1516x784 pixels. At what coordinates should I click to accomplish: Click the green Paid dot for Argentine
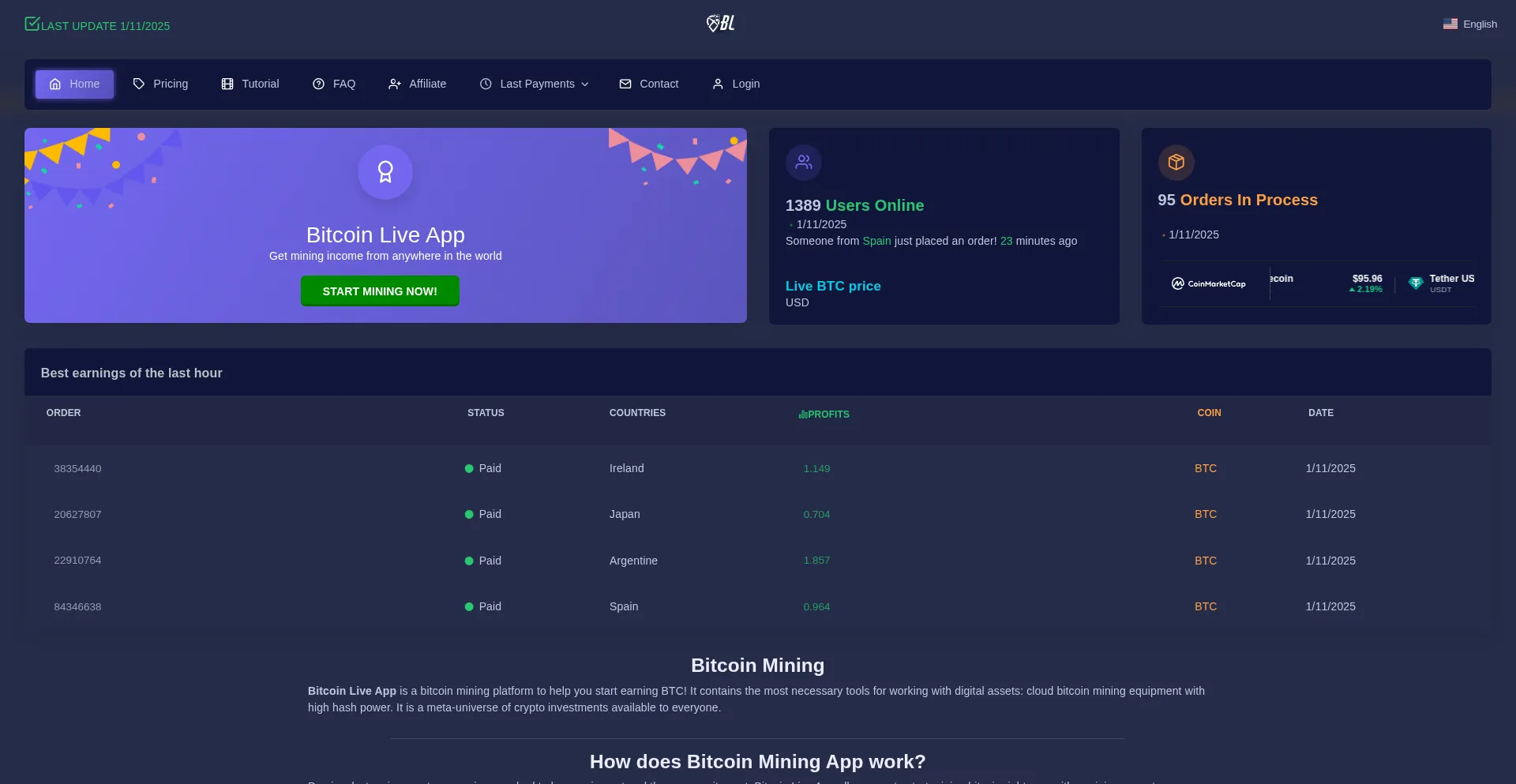pyautogui.click(x=469, y=561)
